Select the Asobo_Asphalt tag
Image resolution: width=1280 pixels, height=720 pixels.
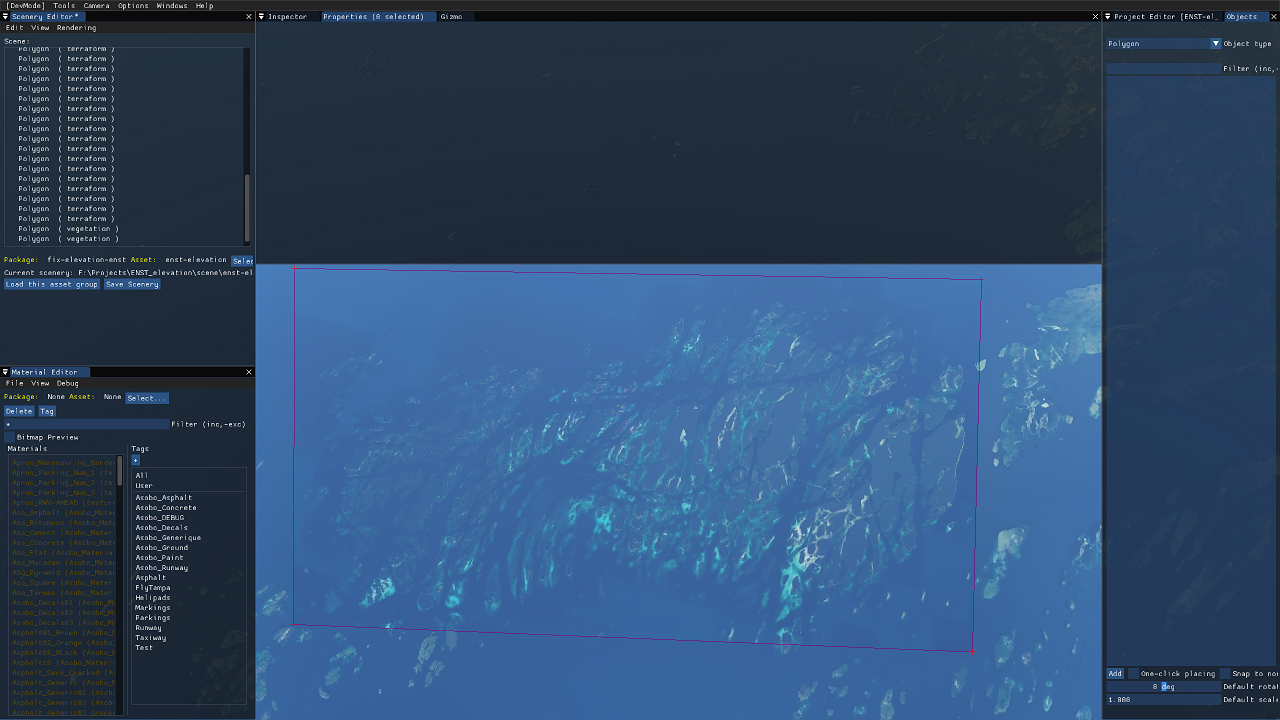point(164,498)
